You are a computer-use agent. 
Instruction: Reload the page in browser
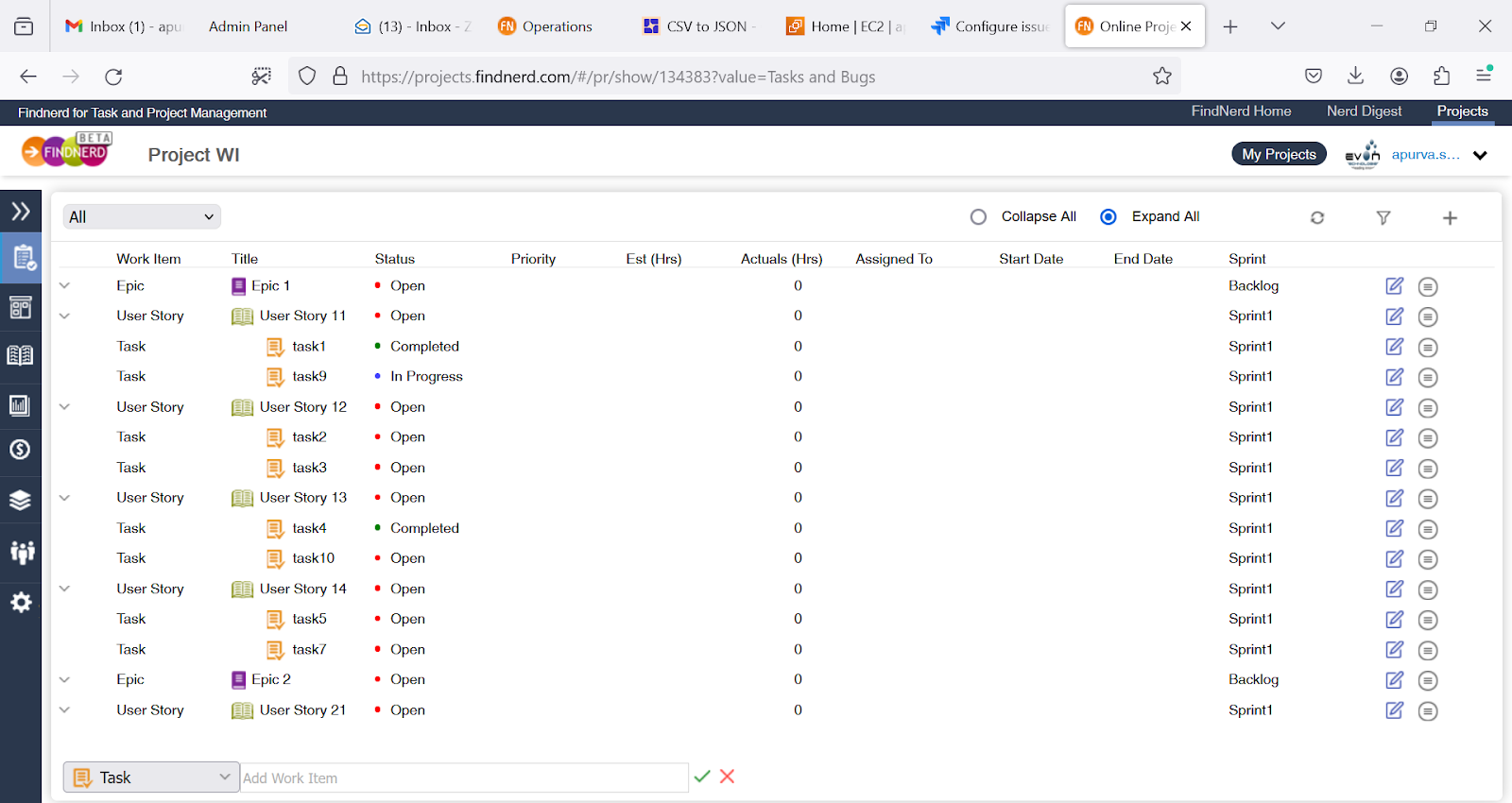pos(113,77)
